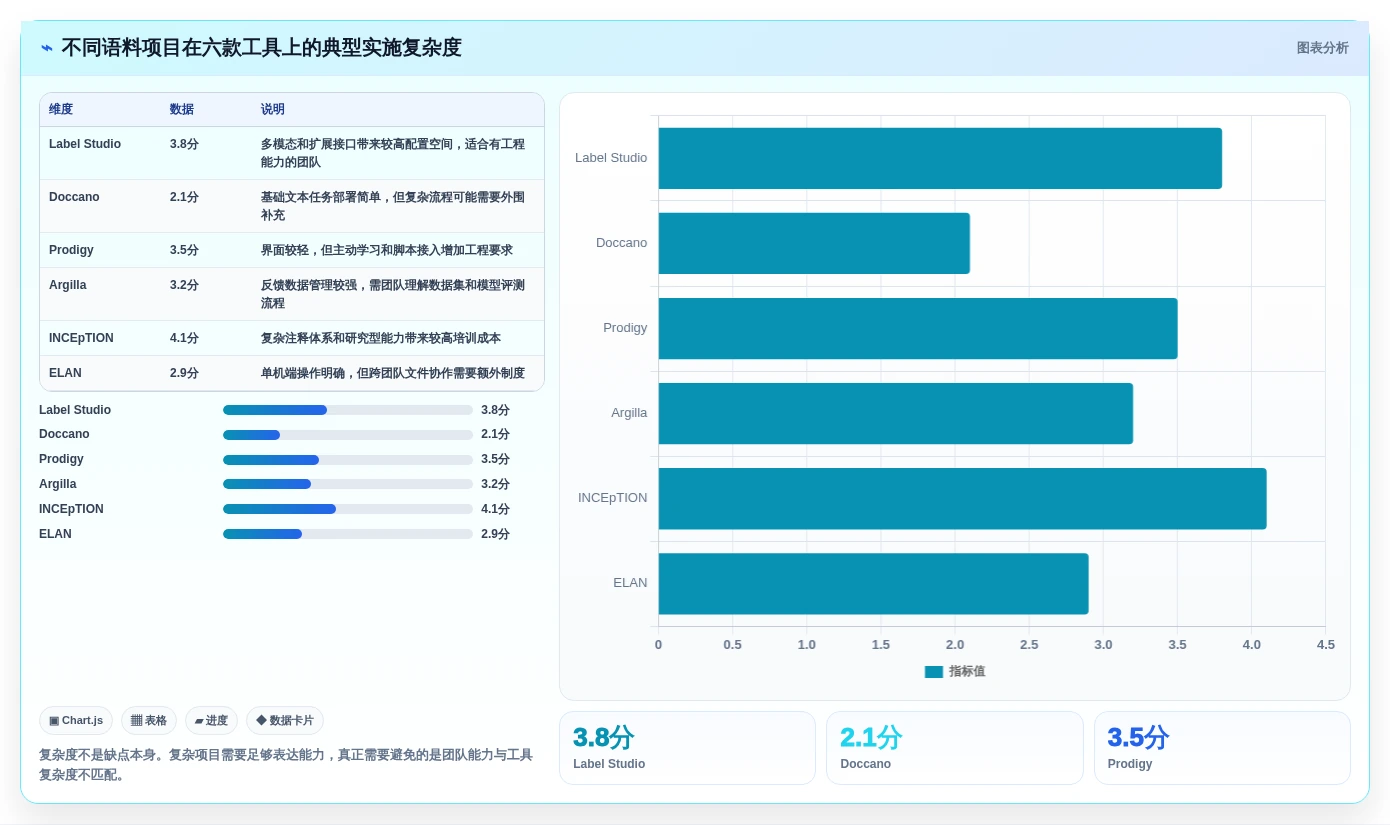Viewport: 1390px width, 825px height.
Task: Select the 进度 tag chip
Action: [211, 720]
